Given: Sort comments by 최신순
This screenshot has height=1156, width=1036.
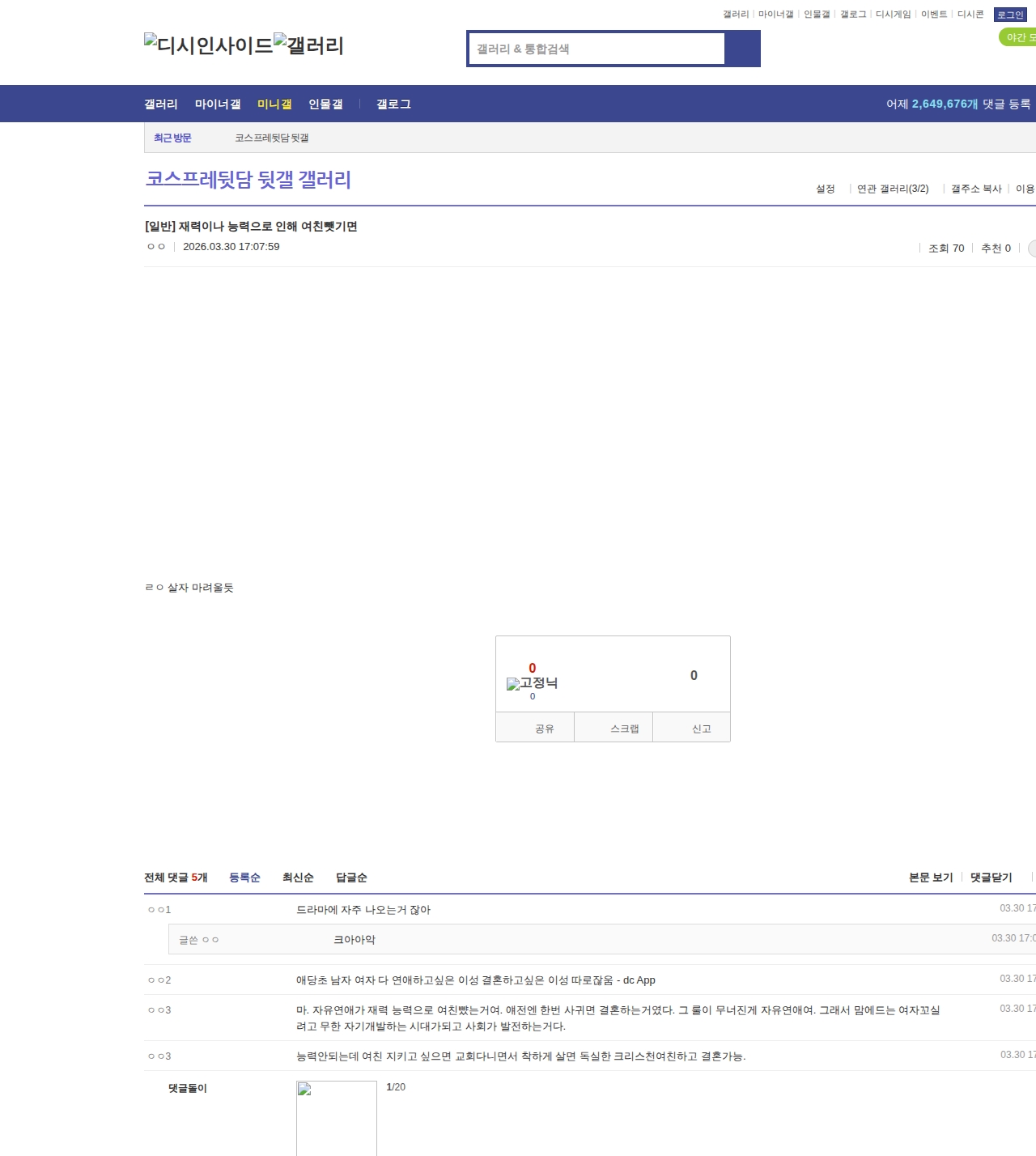Looking at the screenshot, I should click(x=298, y=878).
